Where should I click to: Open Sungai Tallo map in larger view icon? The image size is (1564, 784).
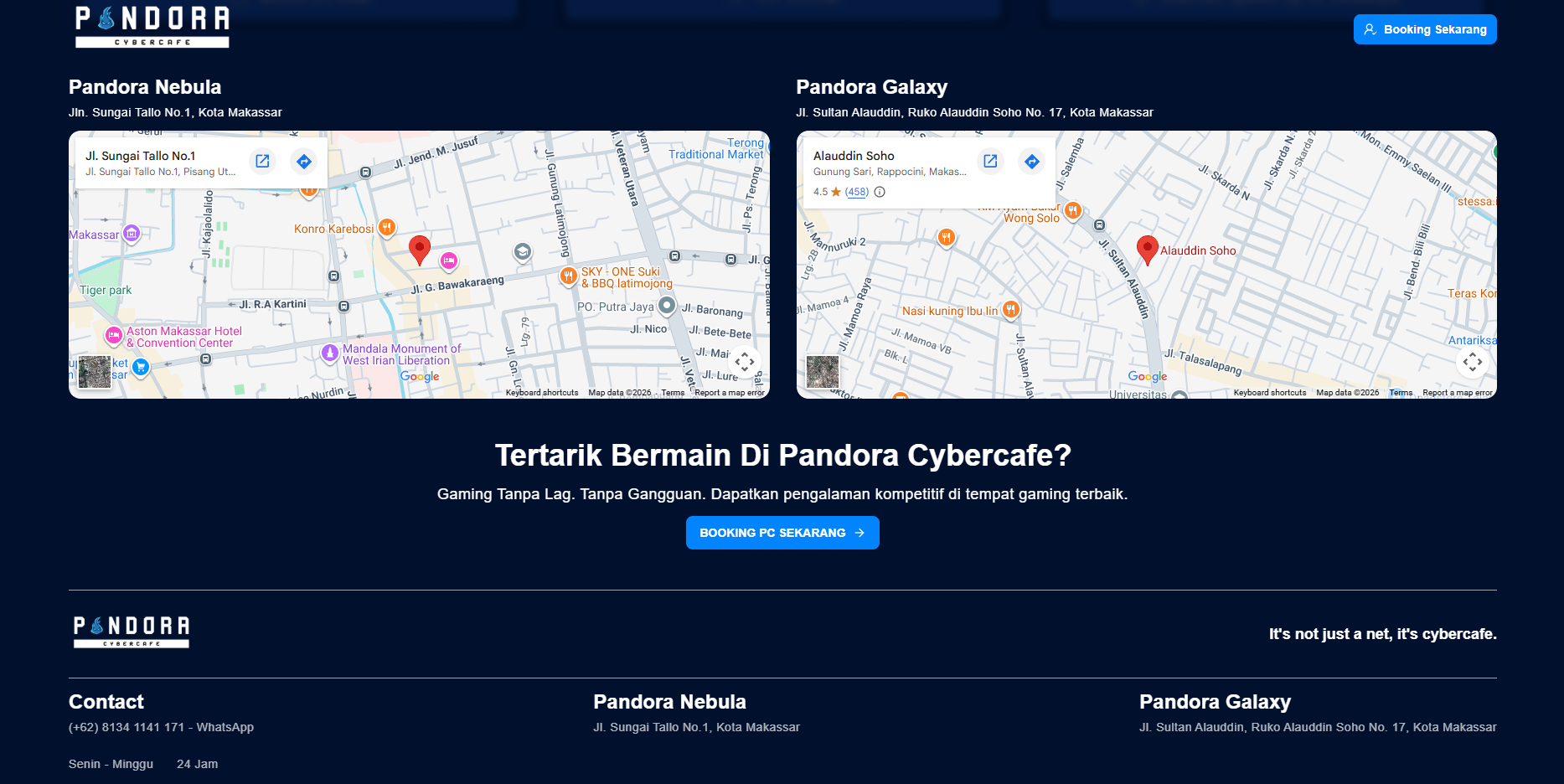tap(262, 161)
